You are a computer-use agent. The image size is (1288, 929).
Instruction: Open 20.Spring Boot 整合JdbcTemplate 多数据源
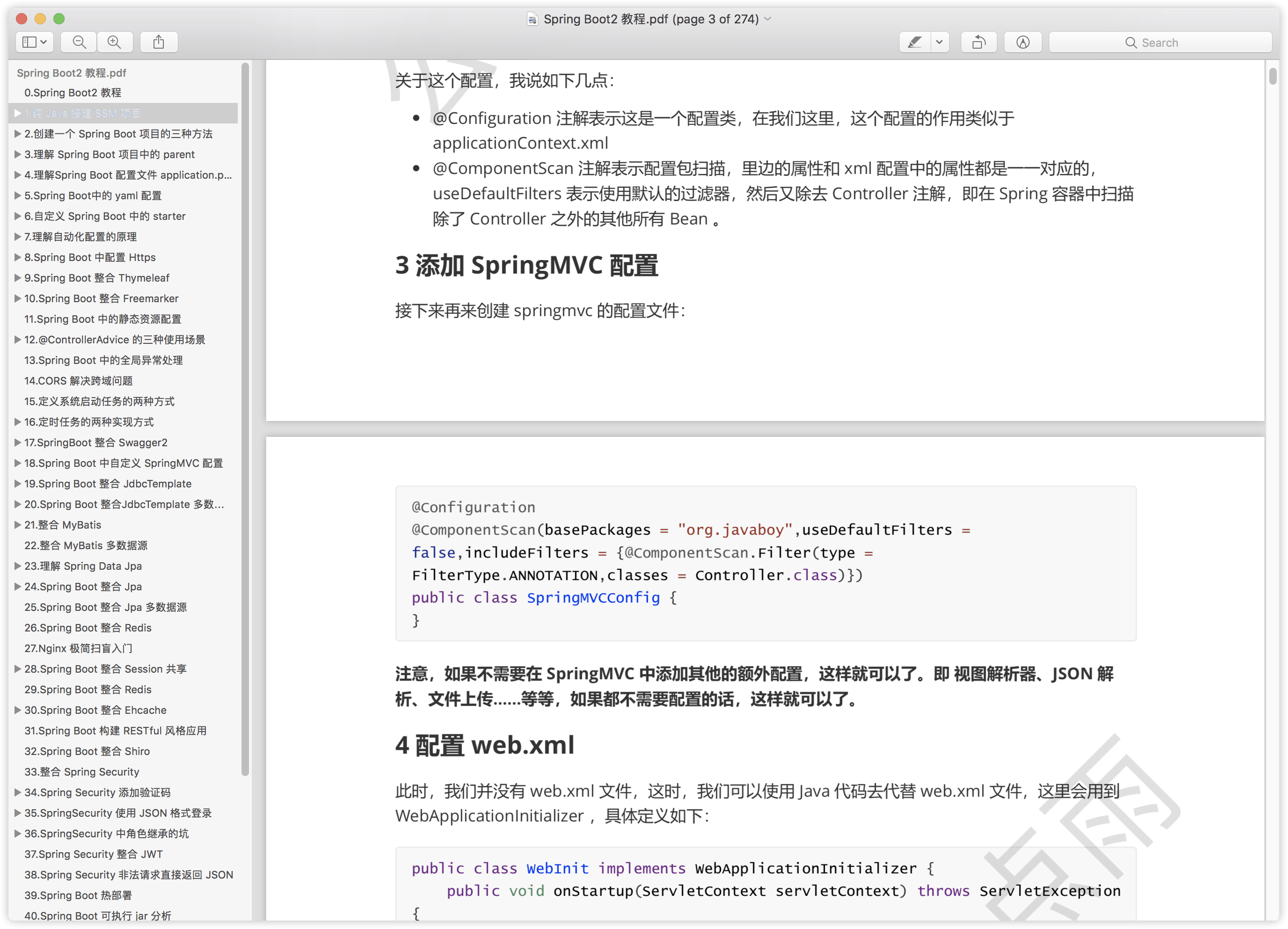(x=124, y=505)
